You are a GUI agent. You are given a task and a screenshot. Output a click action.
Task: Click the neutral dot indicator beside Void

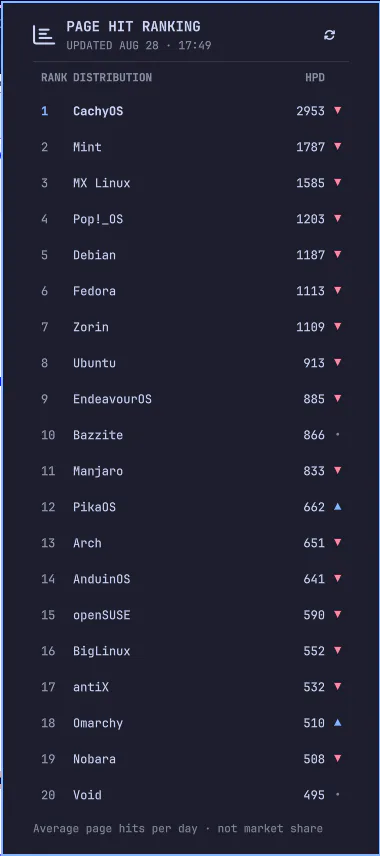337,795
